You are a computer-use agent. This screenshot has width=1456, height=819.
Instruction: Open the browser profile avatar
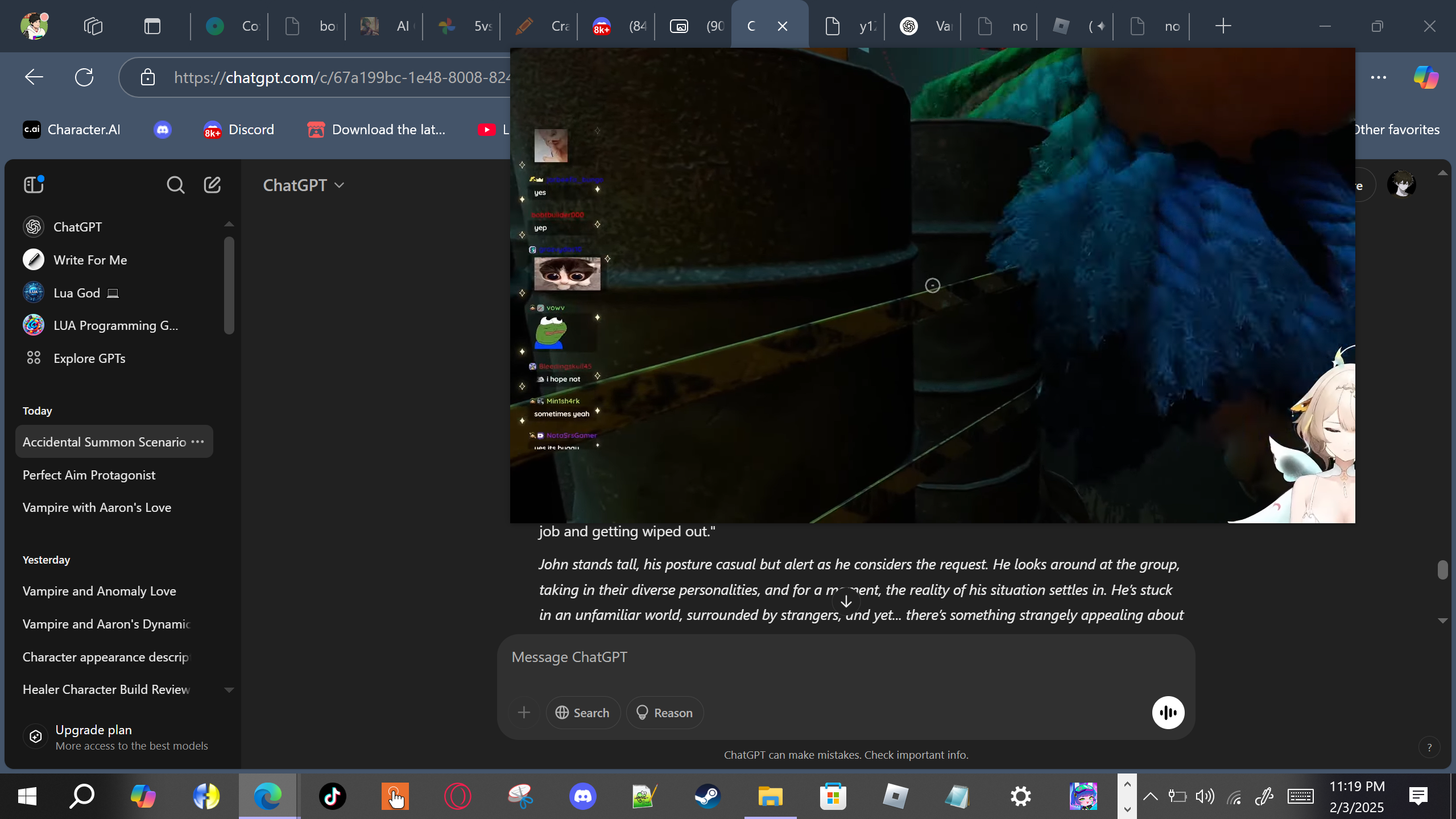[x=34, y=26]
